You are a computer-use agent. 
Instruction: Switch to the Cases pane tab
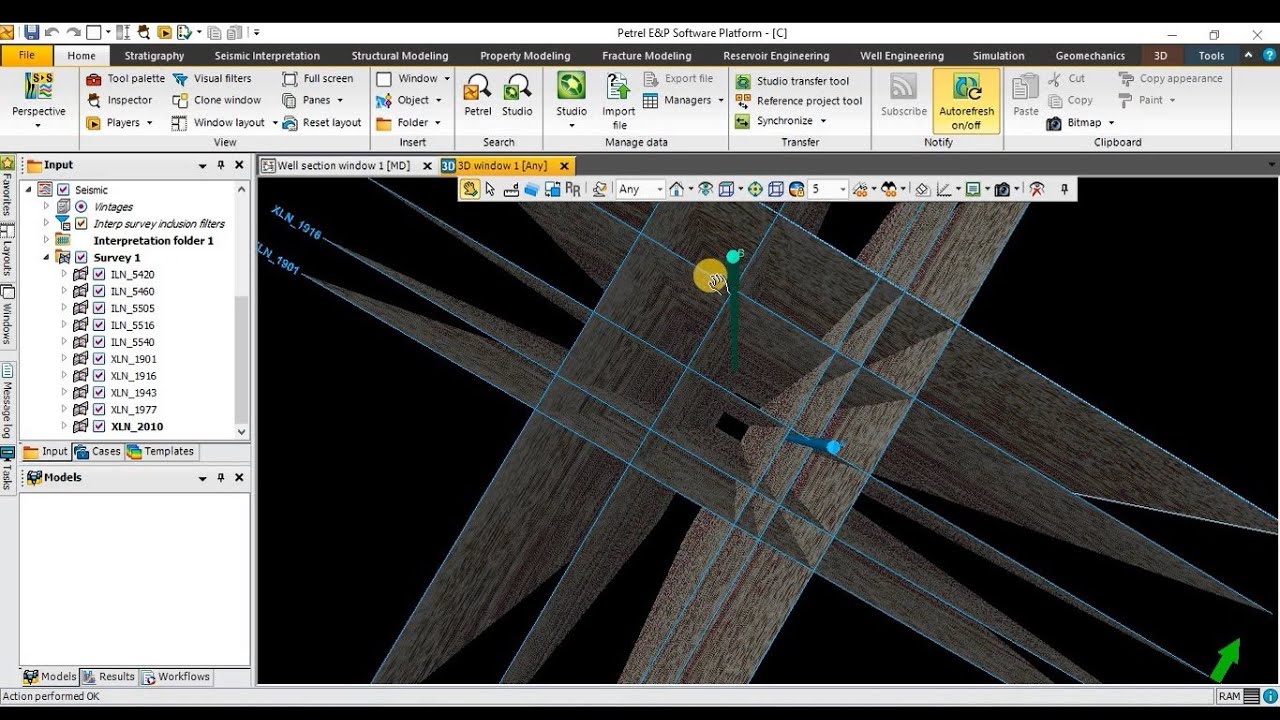[98, 452]
